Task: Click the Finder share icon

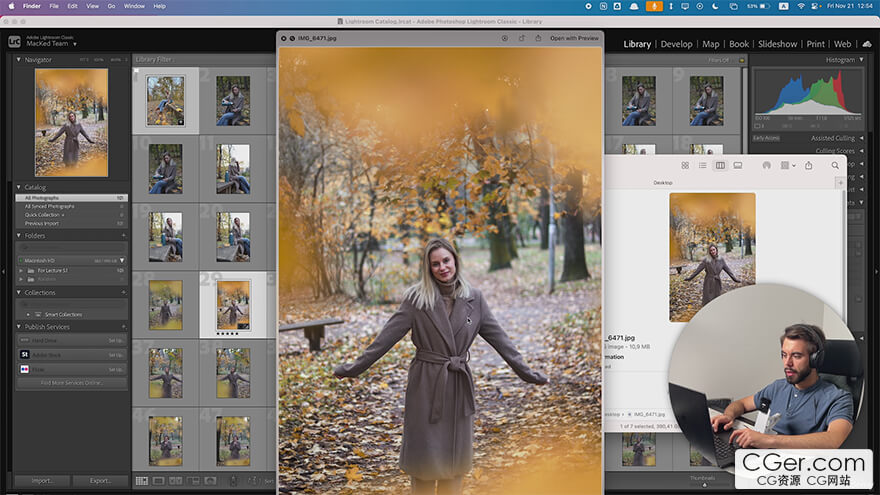Action: (x=808, y=165)
